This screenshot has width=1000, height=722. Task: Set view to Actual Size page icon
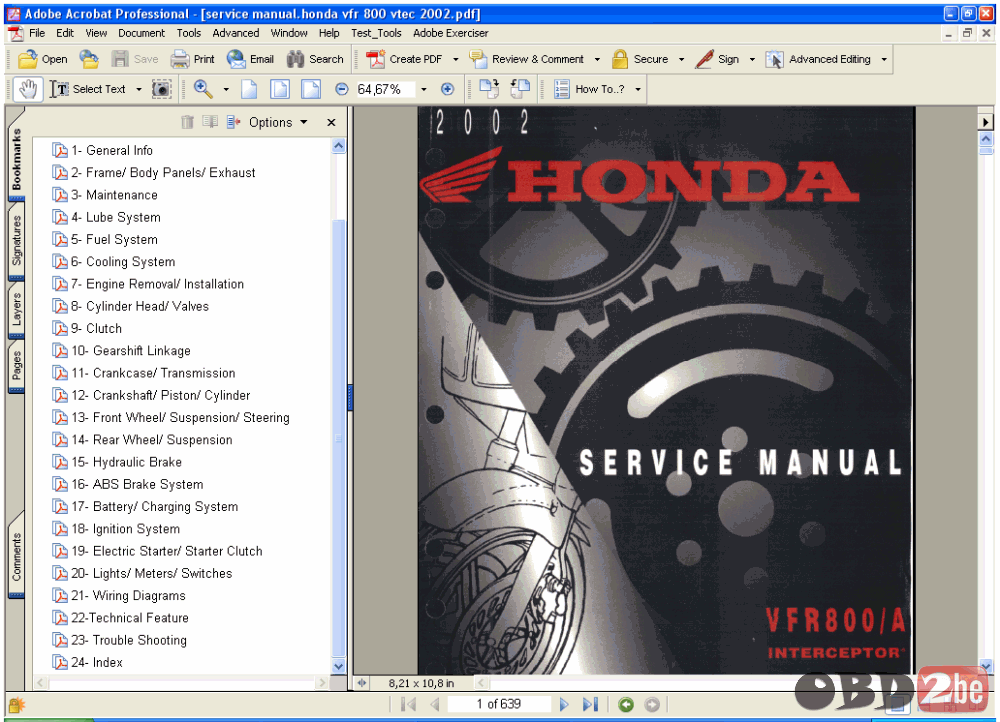[249, 89]
